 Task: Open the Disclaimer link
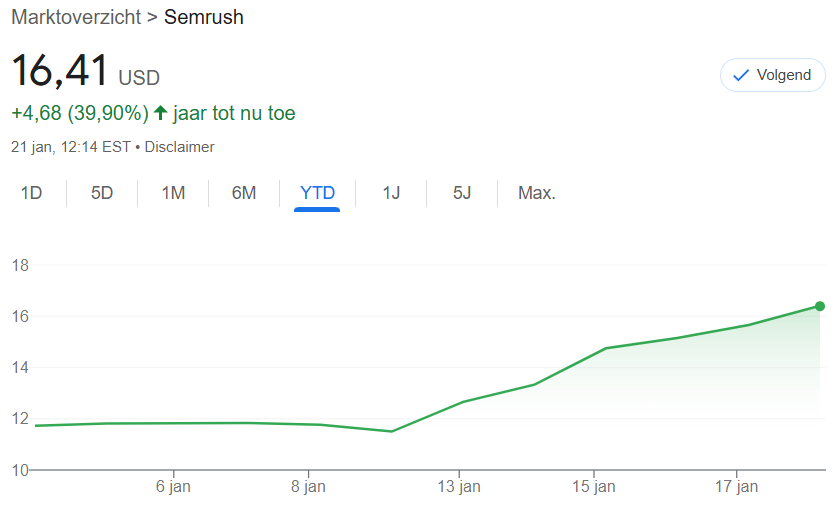180,147
